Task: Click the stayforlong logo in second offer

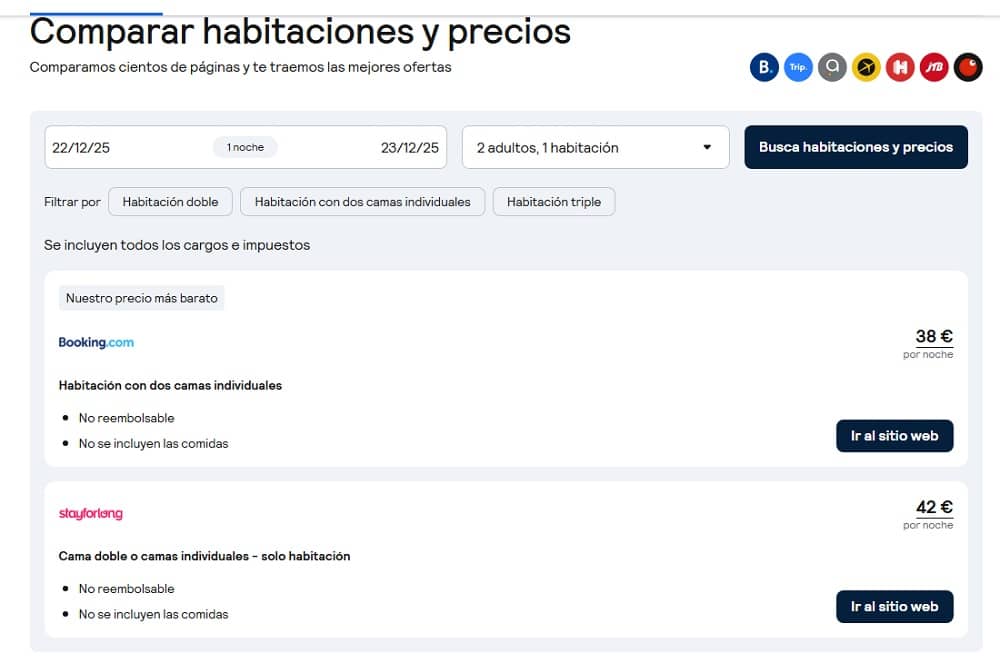Action: click(x=91, y=513)
